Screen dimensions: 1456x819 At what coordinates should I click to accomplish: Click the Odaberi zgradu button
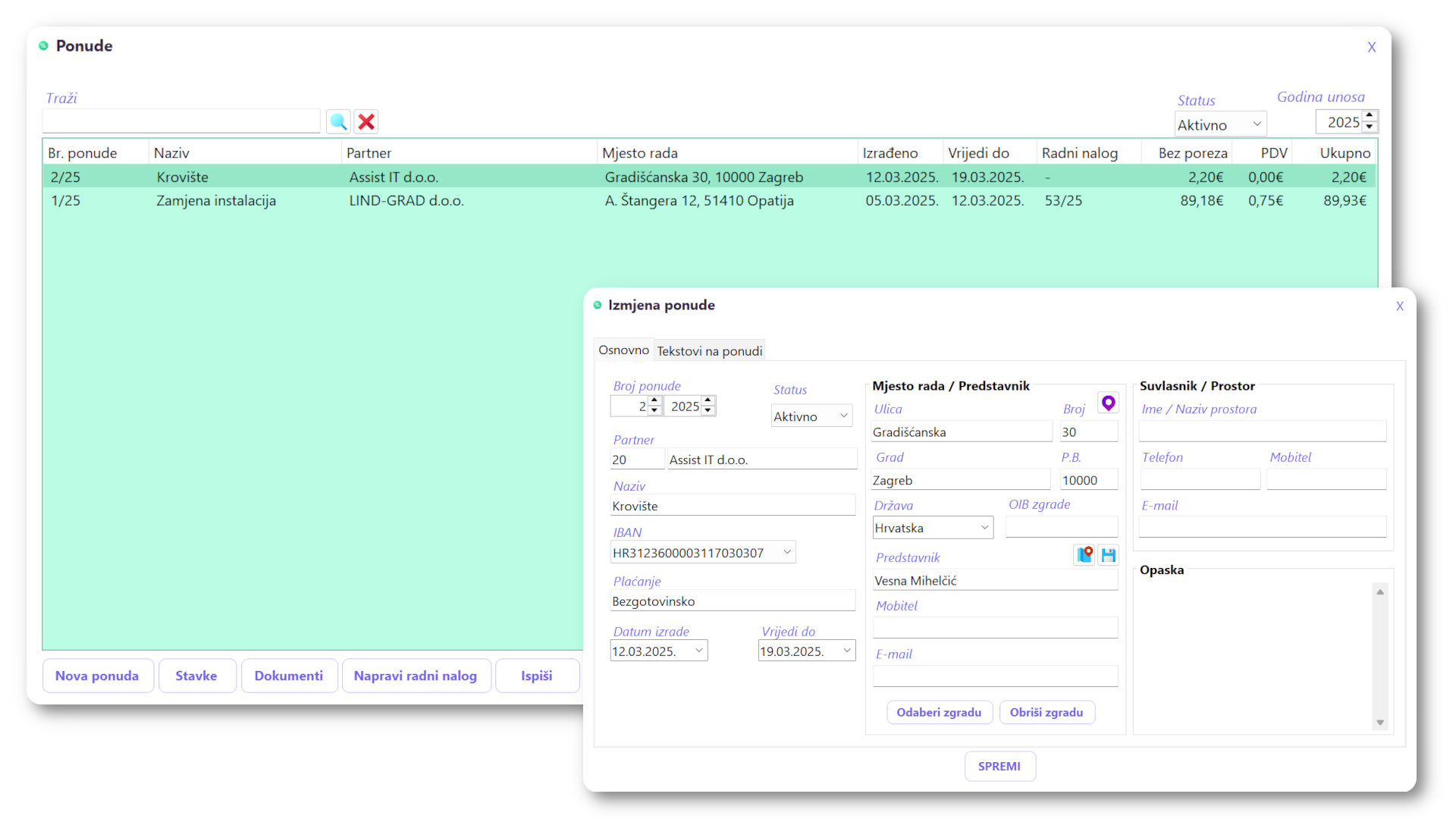[939, 712]
